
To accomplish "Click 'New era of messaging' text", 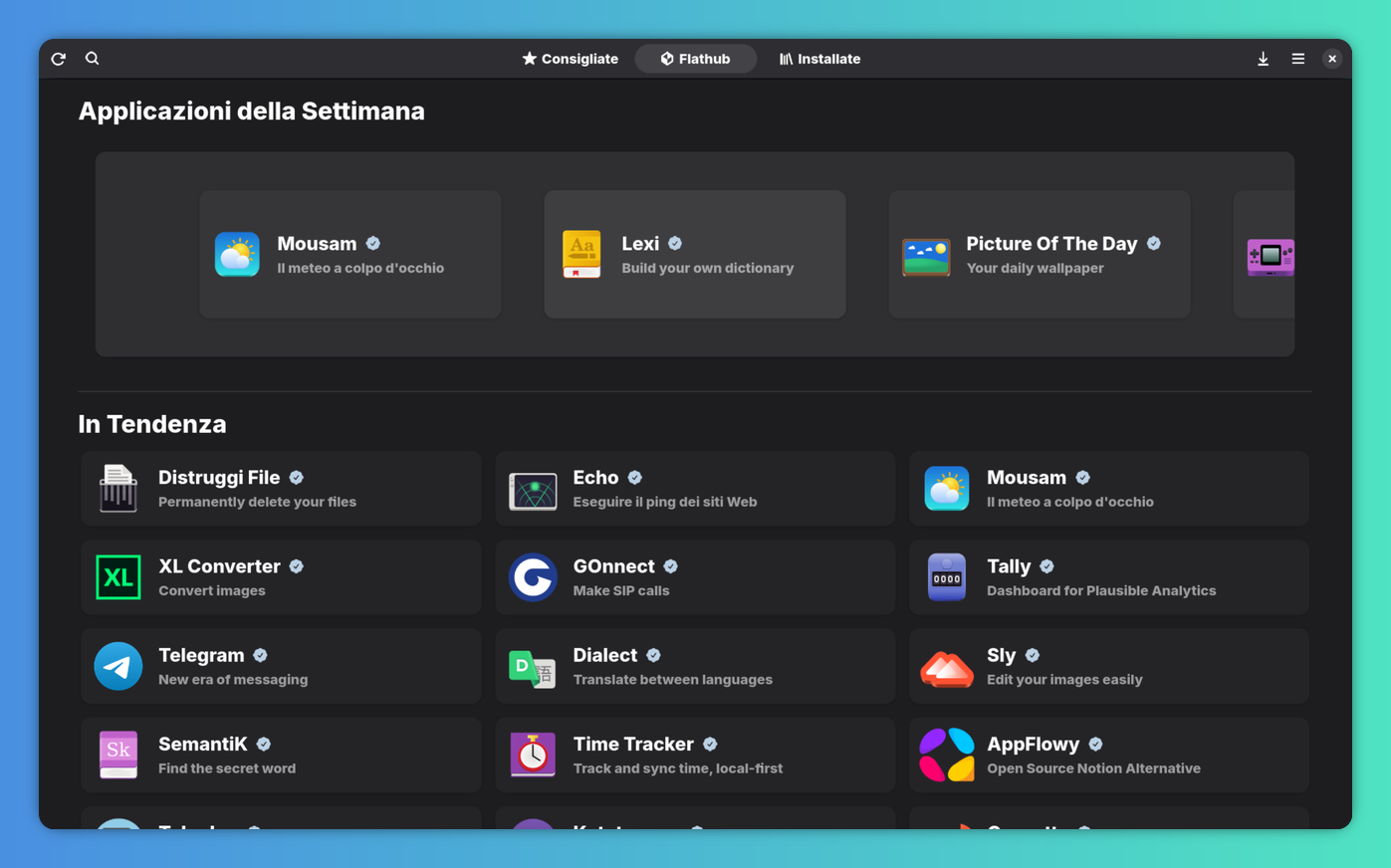I will [233, 679].
